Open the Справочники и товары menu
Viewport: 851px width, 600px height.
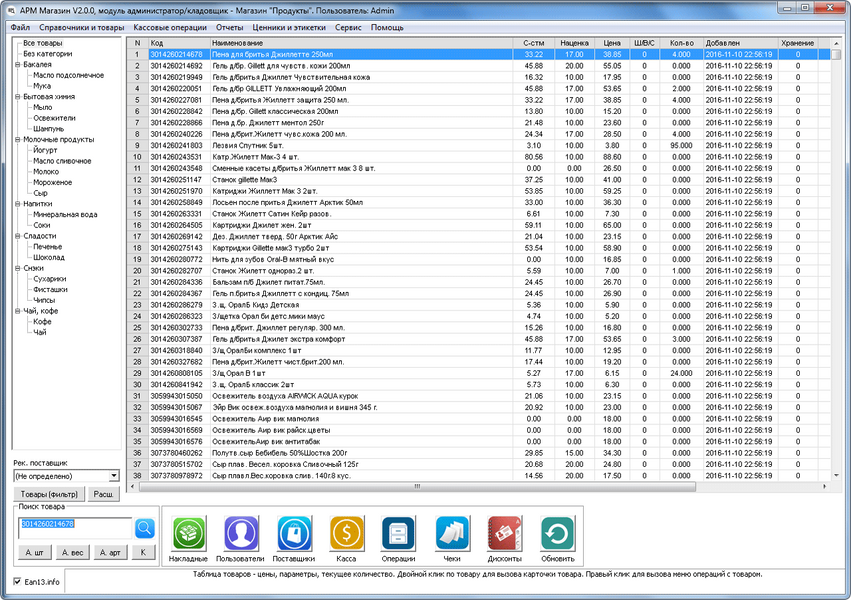coord(81,27)
